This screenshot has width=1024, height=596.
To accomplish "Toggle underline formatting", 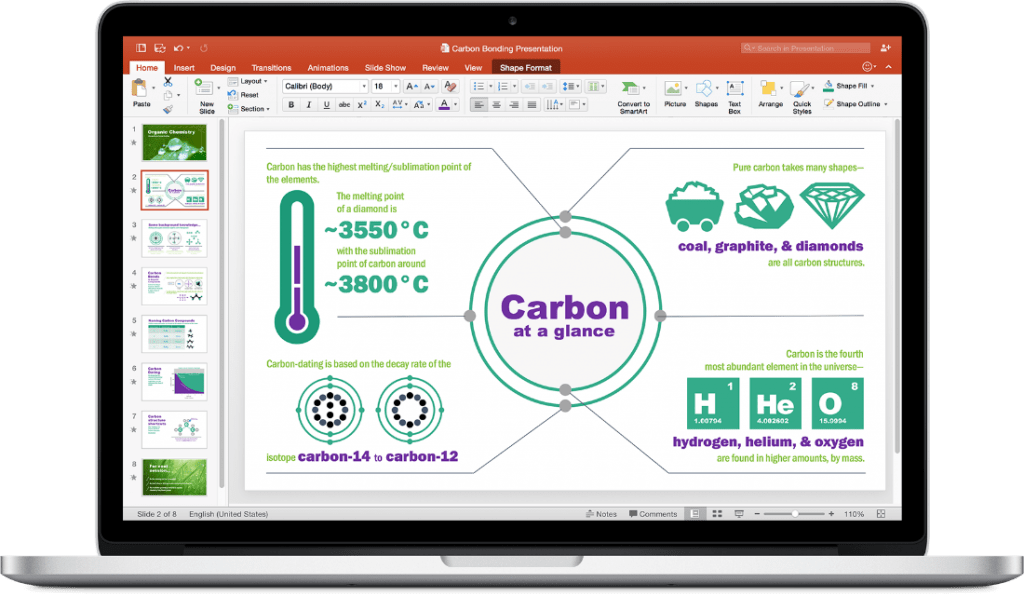I will pos(325,104).
